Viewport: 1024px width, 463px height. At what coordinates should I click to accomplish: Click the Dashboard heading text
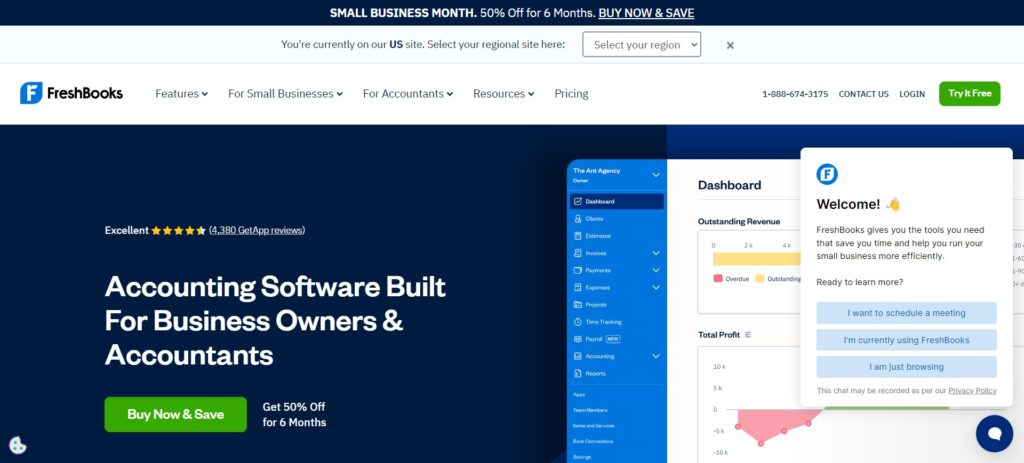(x=729, y=185)
